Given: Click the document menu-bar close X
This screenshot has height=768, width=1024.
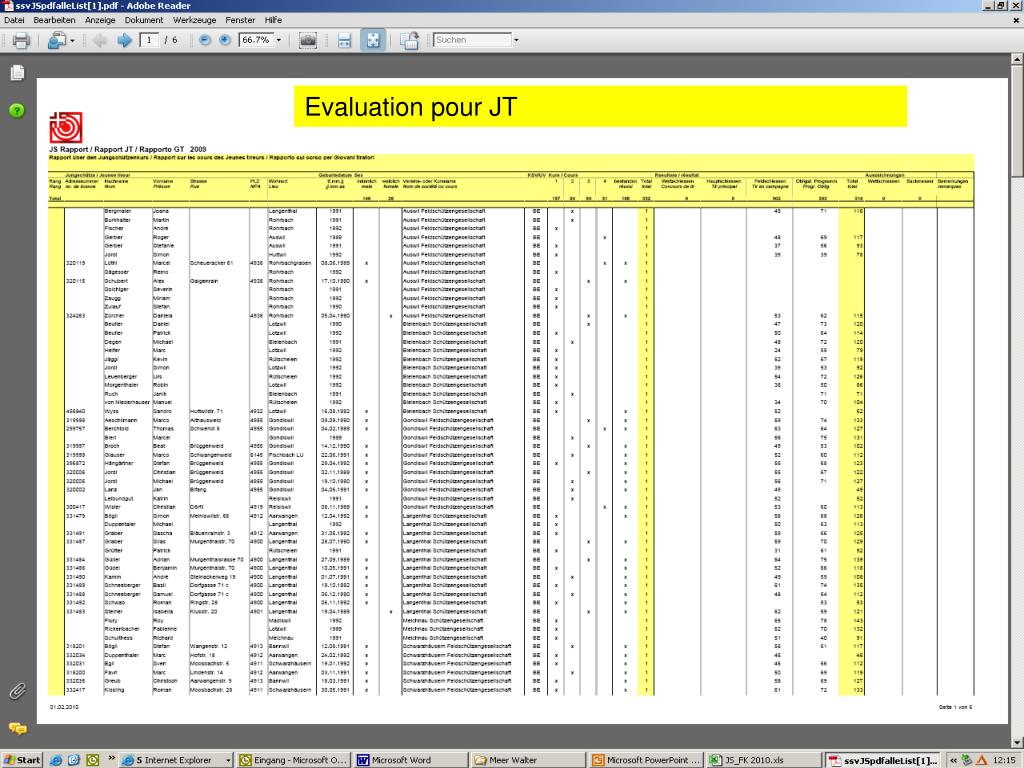Looking at the screenshot, I should [x=1016, y=20].
